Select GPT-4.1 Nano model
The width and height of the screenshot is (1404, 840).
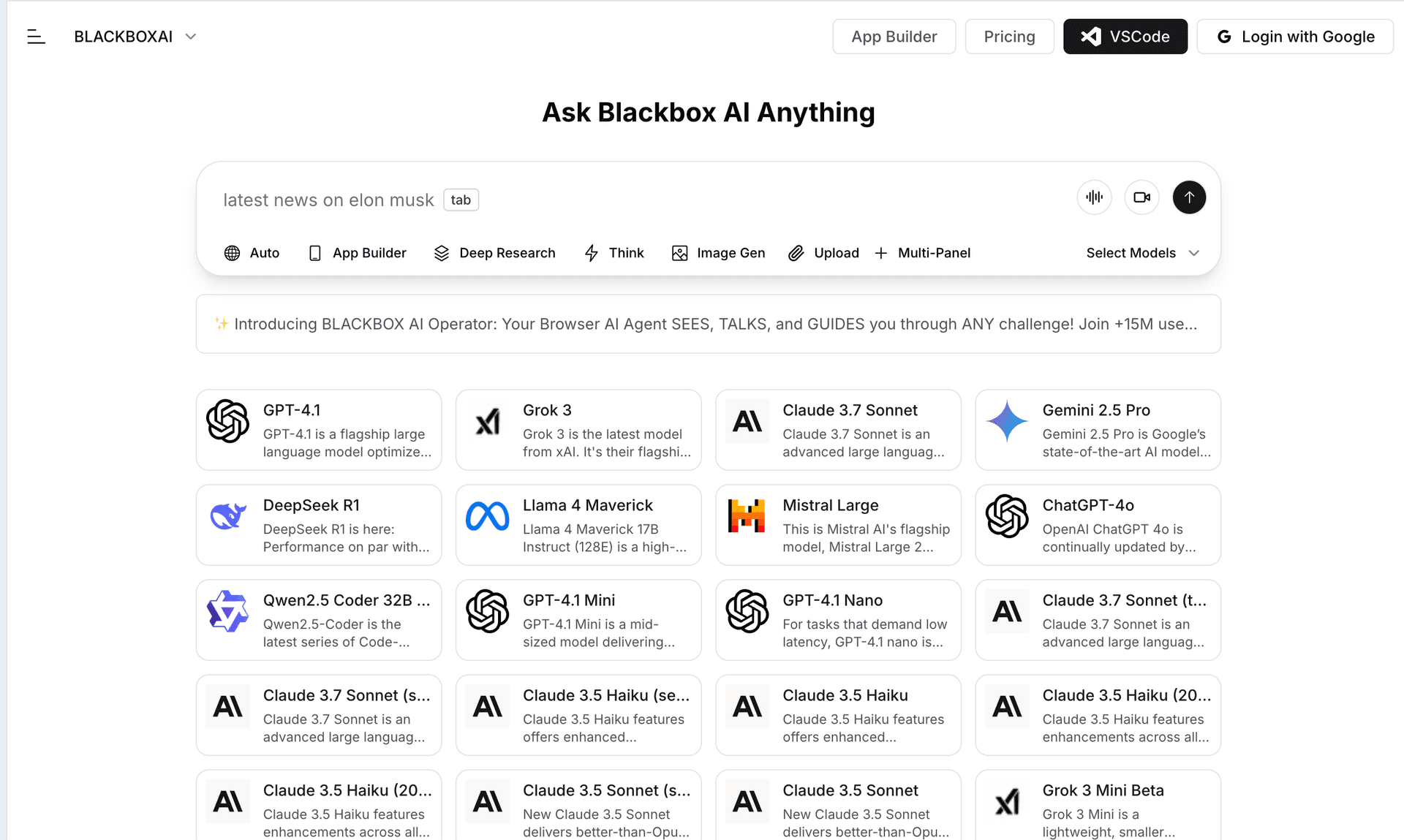point(838,620)
